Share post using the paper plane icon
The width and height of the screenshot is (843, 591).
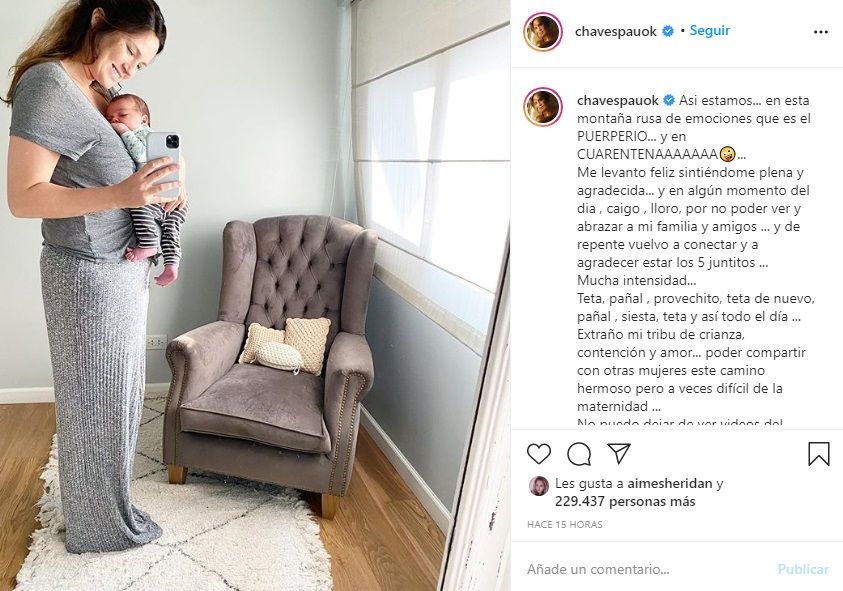(x=619, y=453)
